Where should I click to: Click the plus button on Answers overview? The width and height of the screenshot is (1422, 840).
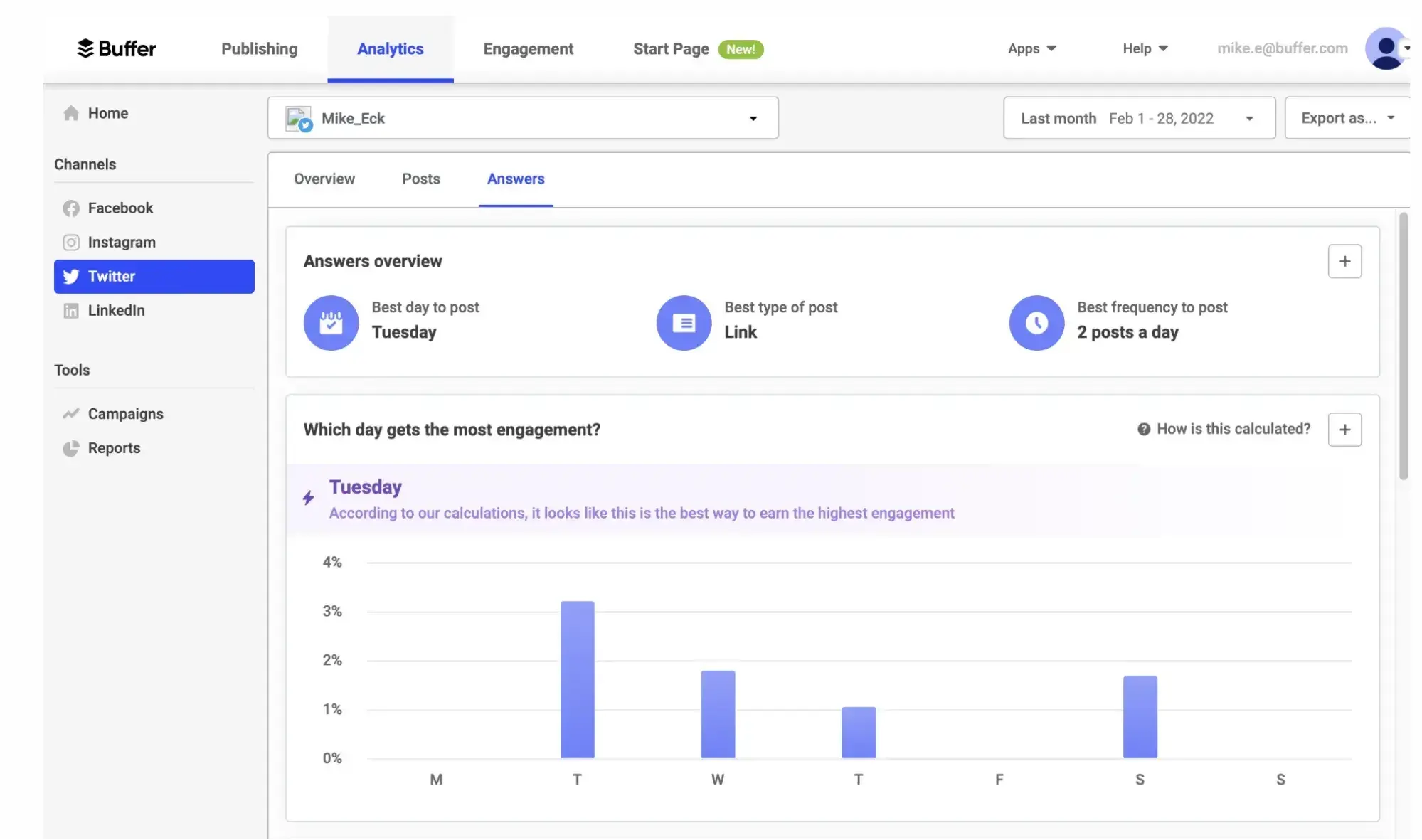[x=1344, y=261]
